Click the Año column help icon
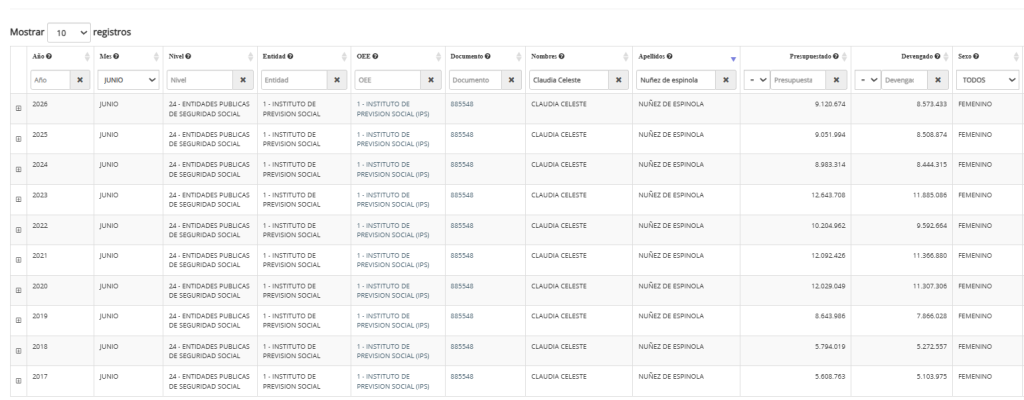The height and width of the screenshot is (400, 1024). pyautogui.click(x=49, y=57)
